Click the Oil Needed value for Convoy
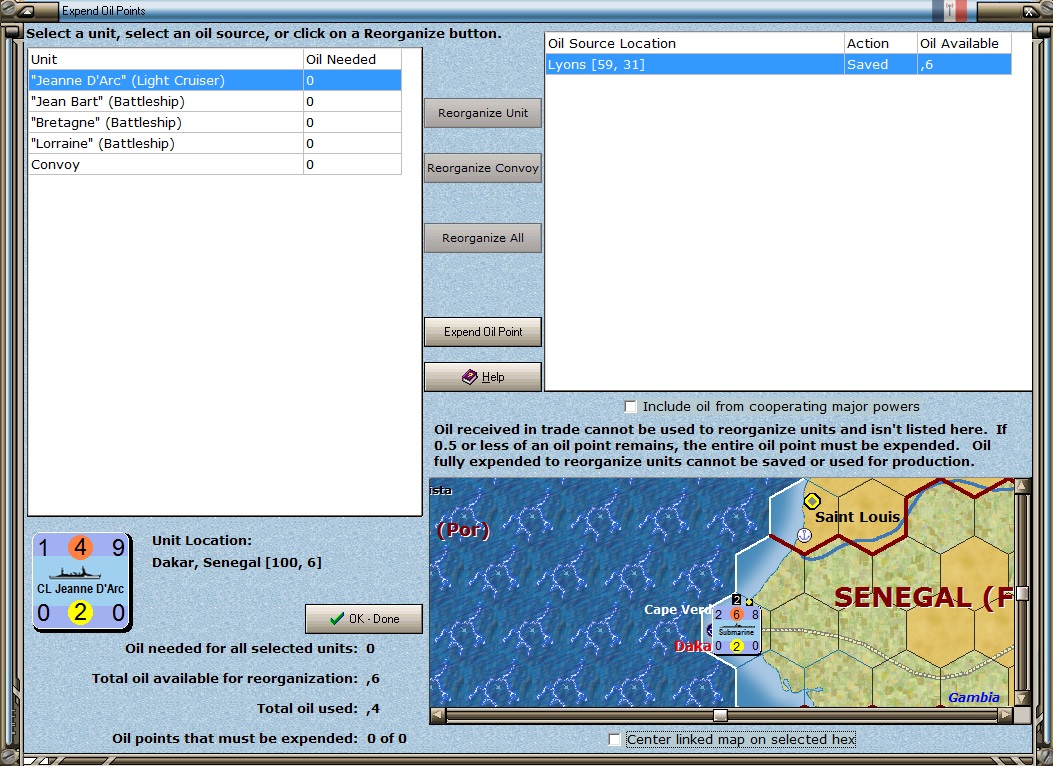Image resolution: width=1053 pixels, height=766 pixels. coord(353,164)
